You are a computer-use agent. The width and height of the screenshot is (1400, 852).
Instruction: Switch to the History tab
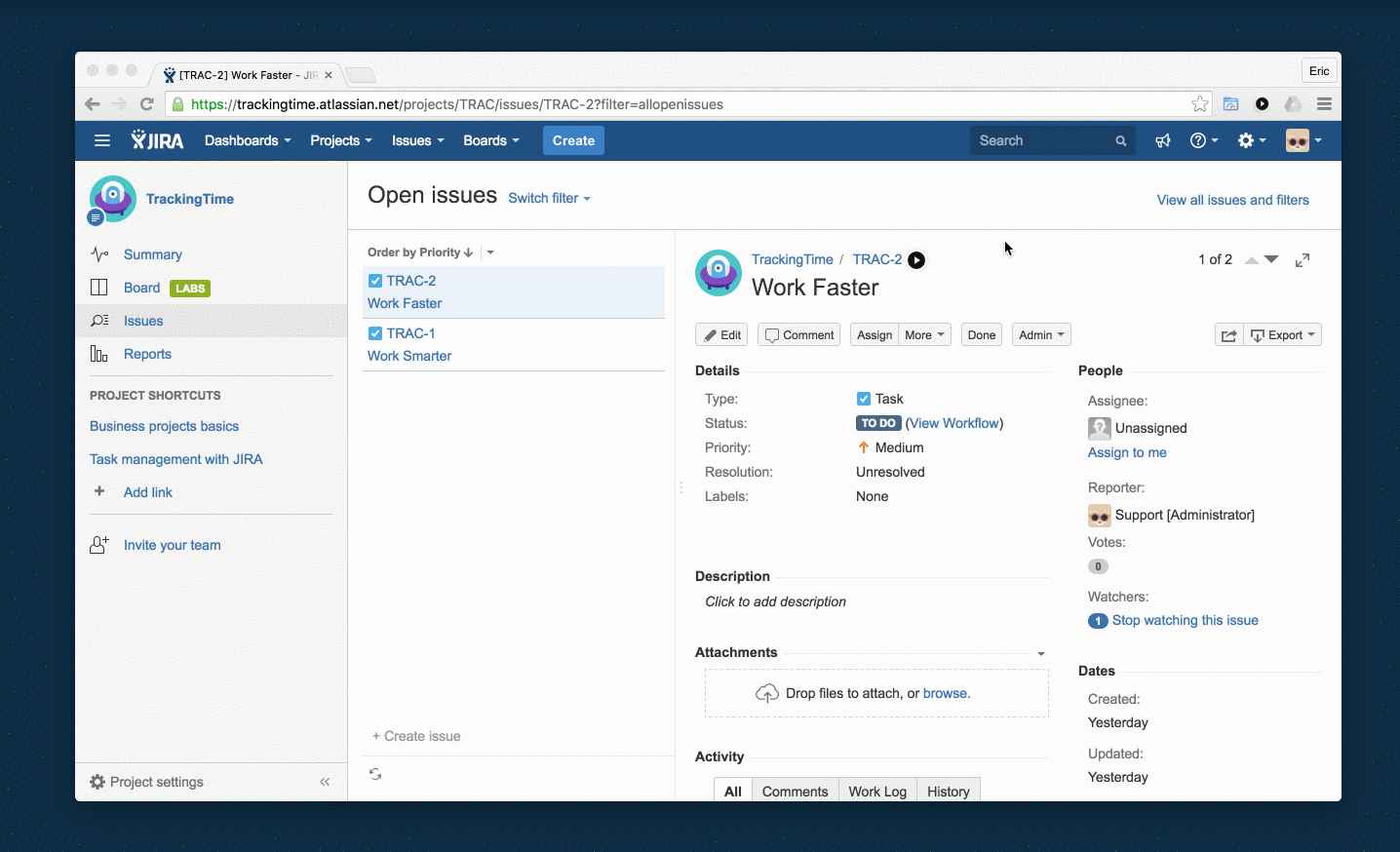pos(949,791)
